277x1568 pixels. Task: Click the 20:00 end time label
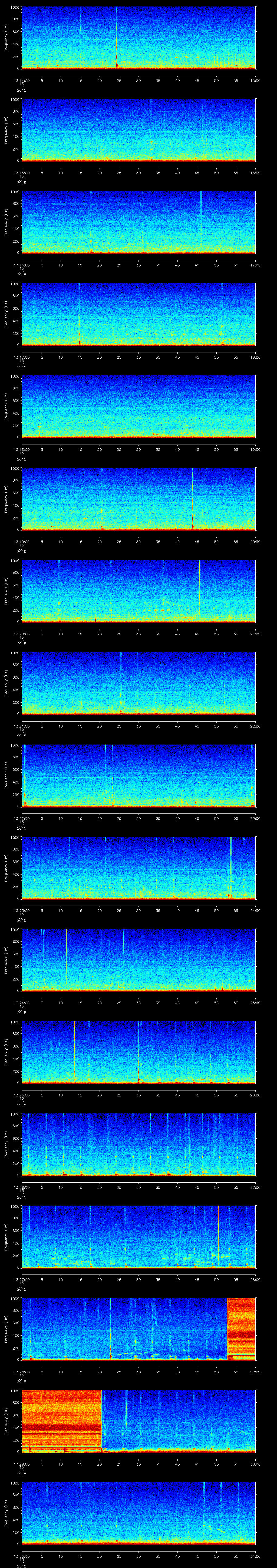click(255, 542)
